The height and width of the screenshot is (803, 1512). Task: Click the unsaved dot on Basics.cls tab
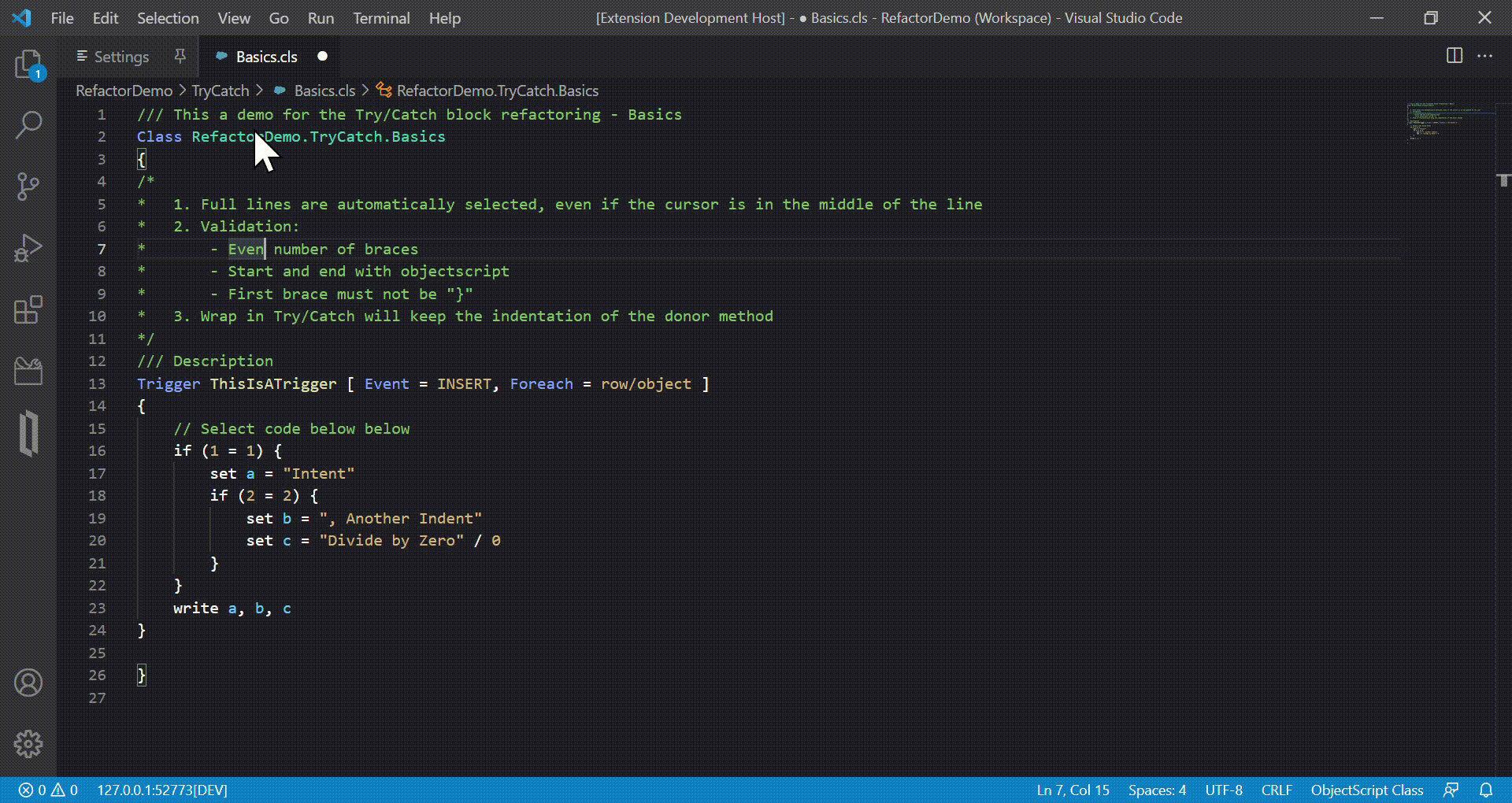pos(322,56)
